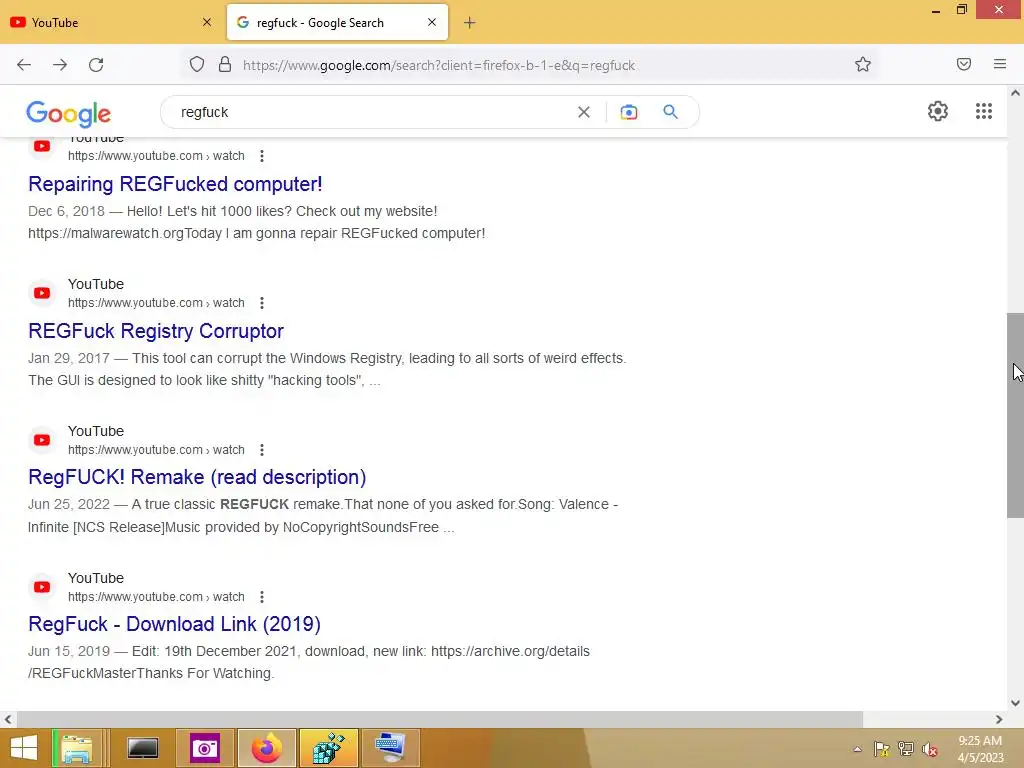
Task: Open result Repairing REGFucked computer!
Action: (x=175, y=184)
